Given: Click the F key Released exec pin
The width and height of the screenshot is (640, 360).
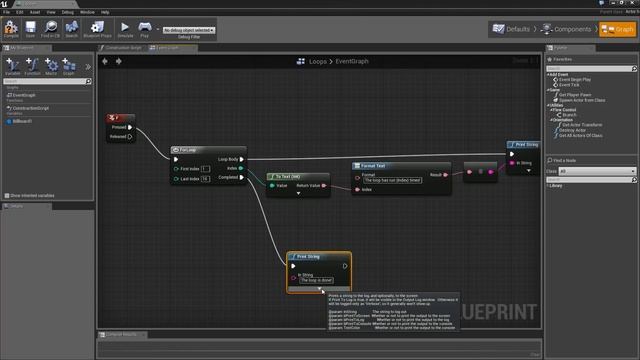Looking at the screenshot, I should (130, 137).
